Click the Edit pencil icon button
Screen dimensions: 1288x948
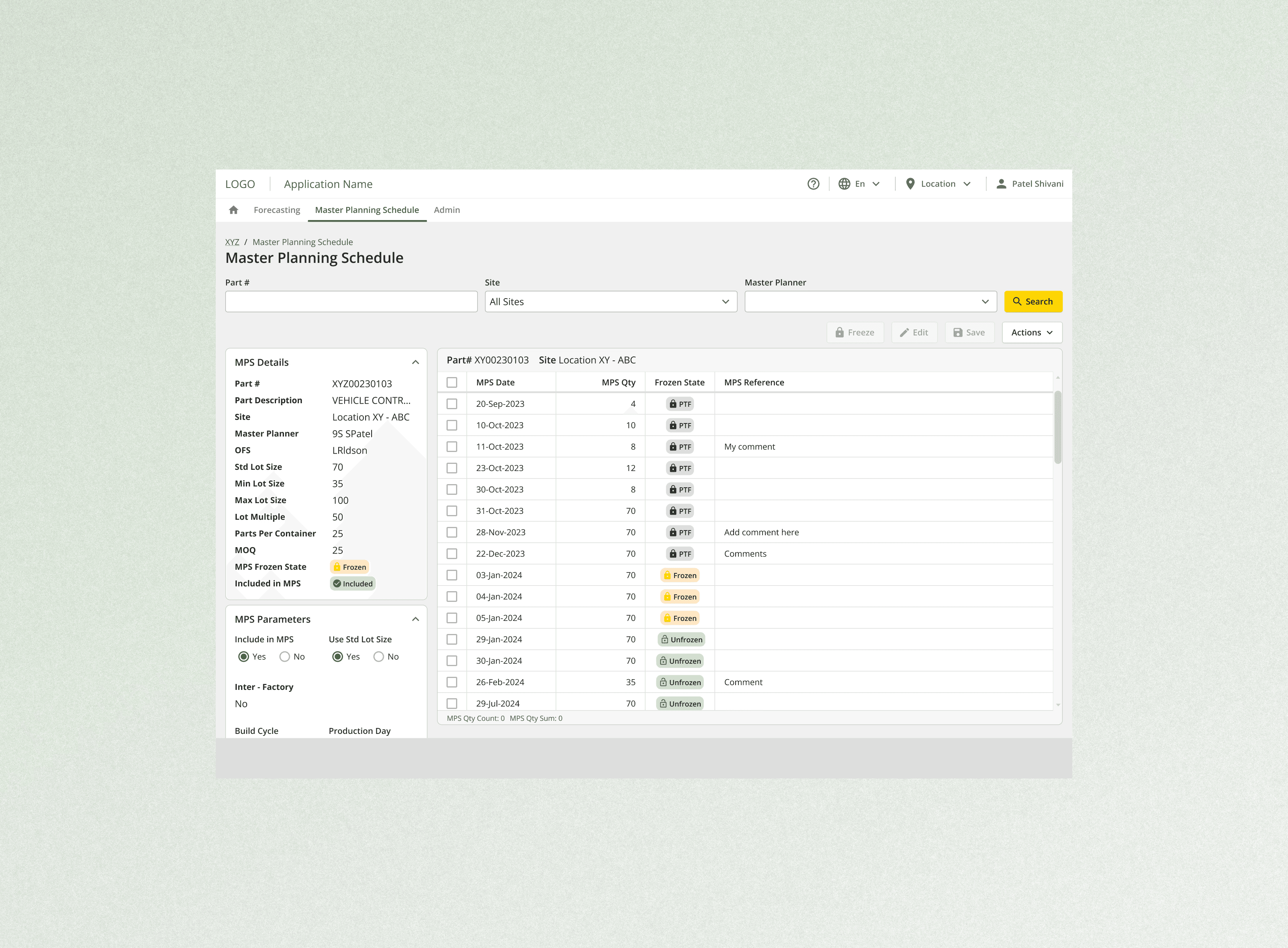[x=914, y=332]
